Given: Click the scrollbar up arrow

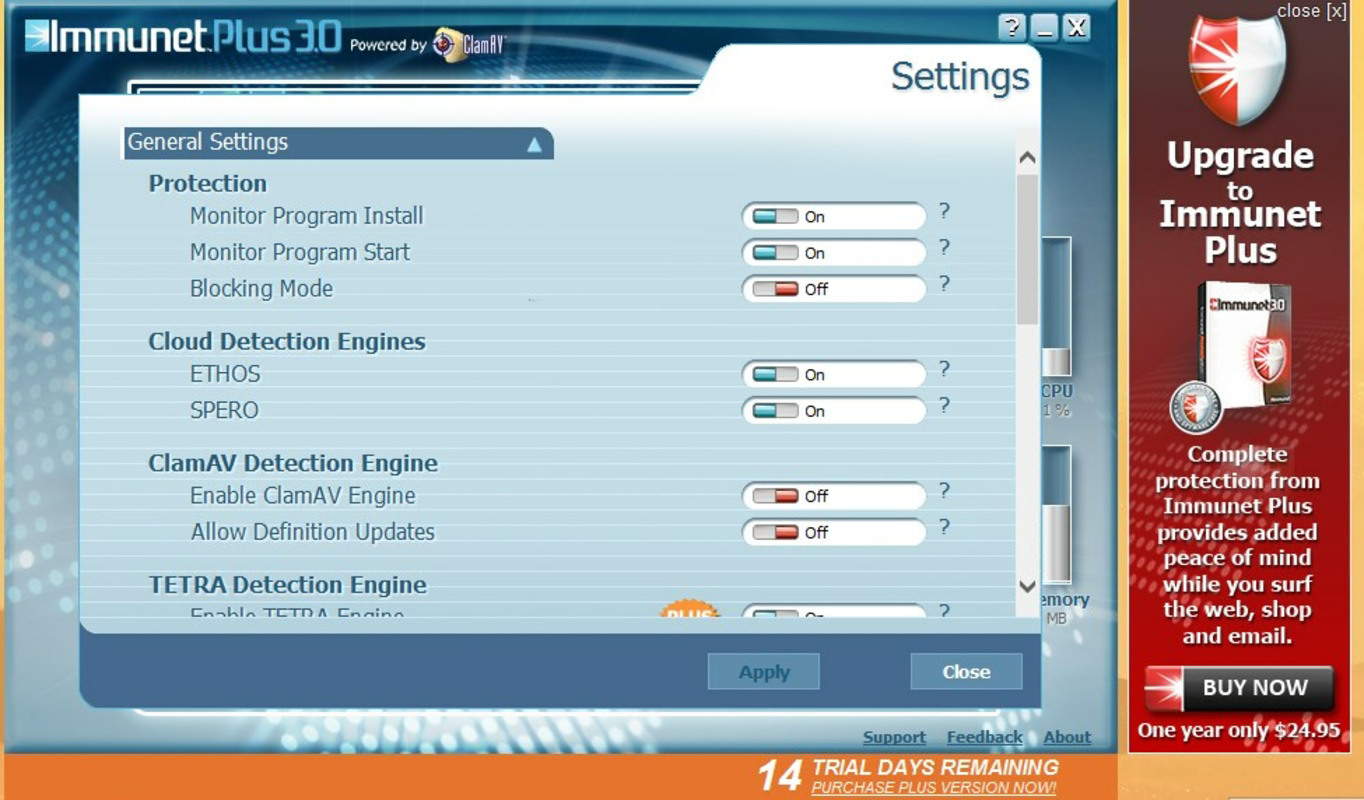Looking at the screenshot, I should 1027,158.
